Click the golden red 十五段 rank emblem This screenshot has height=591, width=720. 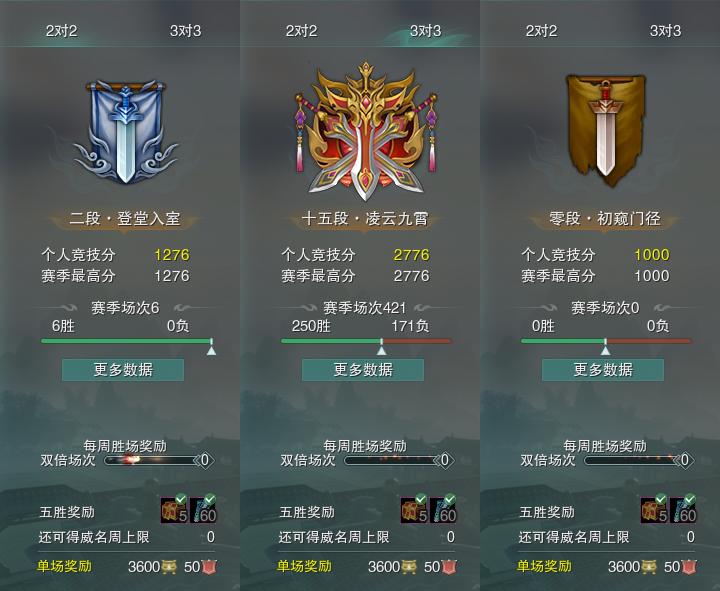(365, 131)
